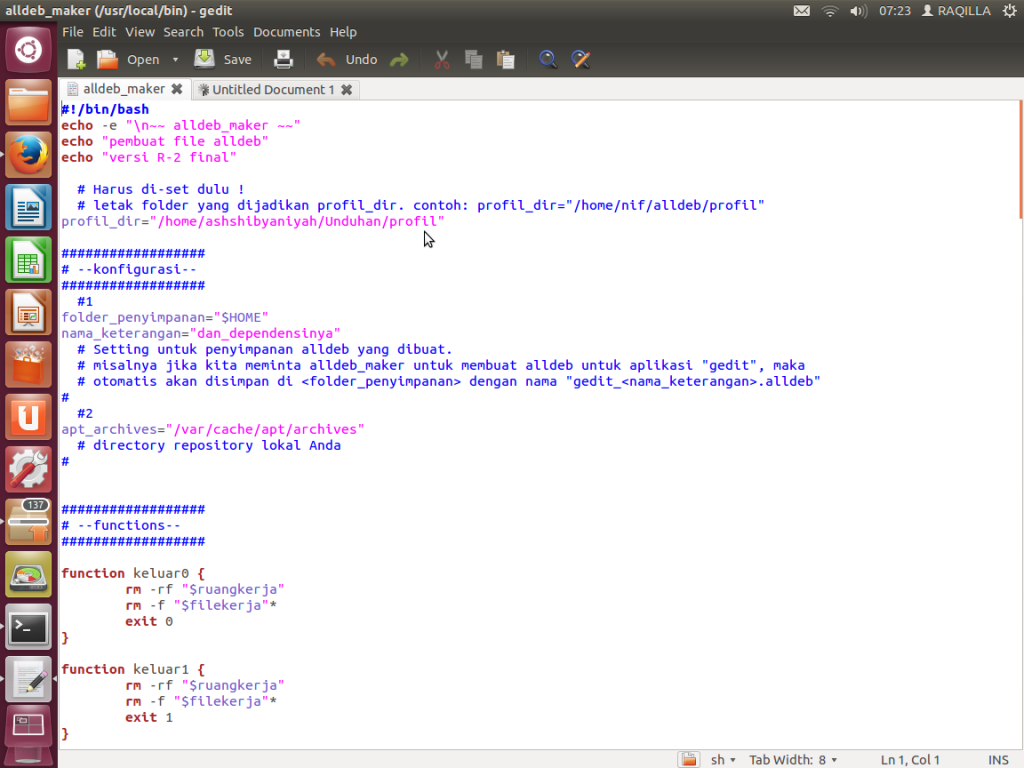The height and width of the screenshot is (768, 1024).
Task: Close the Untitled Document 1 tab
Action: tap(347, 89)
